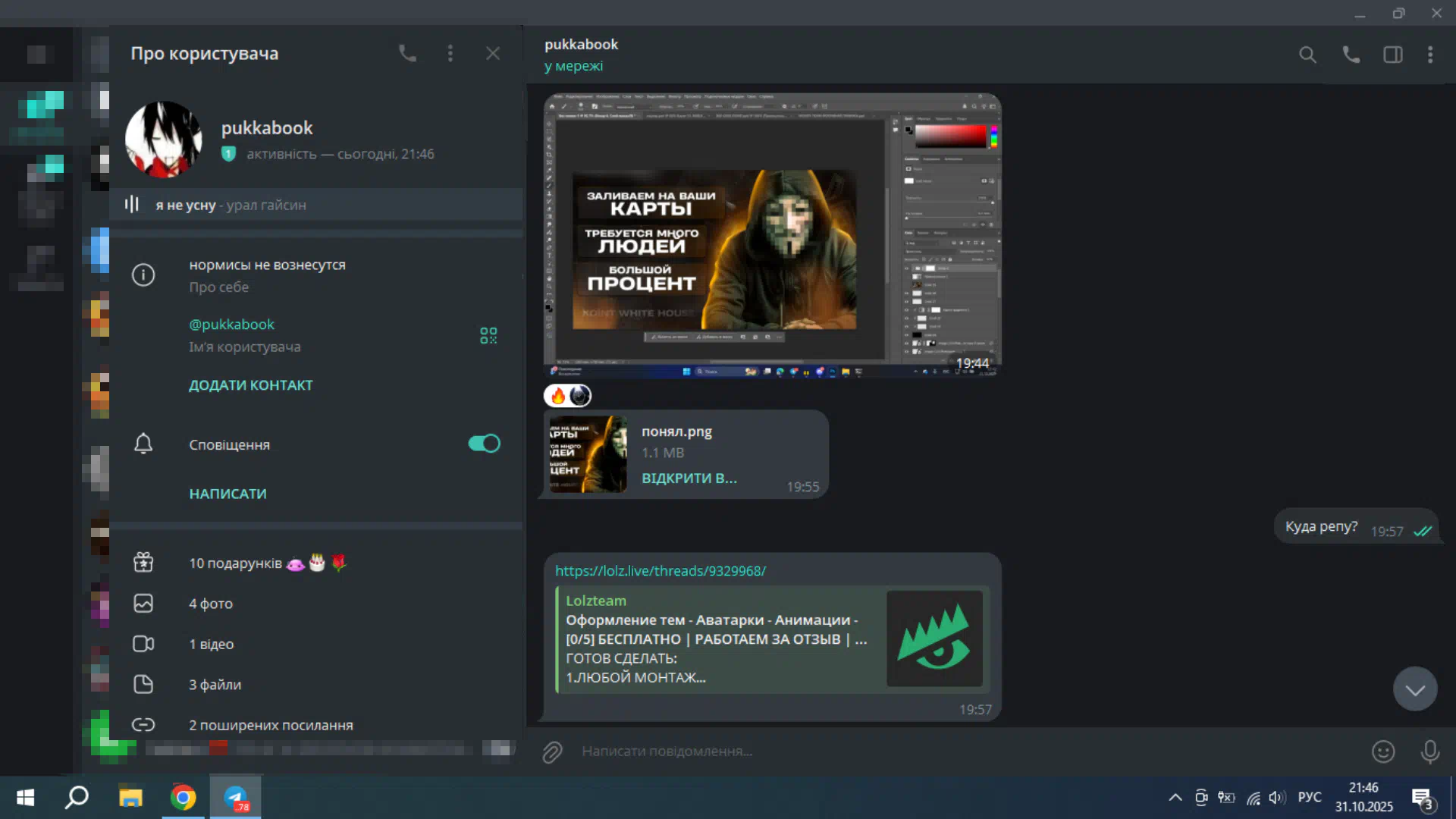The width and height of the screenshot is (1456, 819).
Task: Record a voice message with microphone
Action: click(1429, 752)
